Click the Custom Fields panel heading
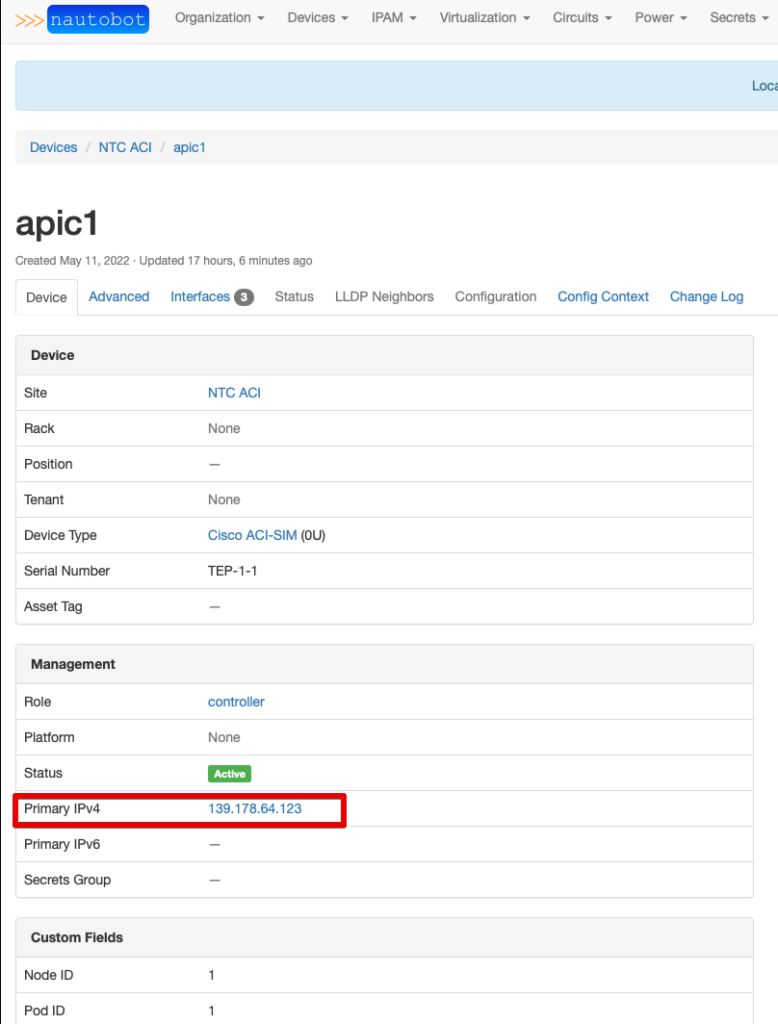 (x=77, y=937)
